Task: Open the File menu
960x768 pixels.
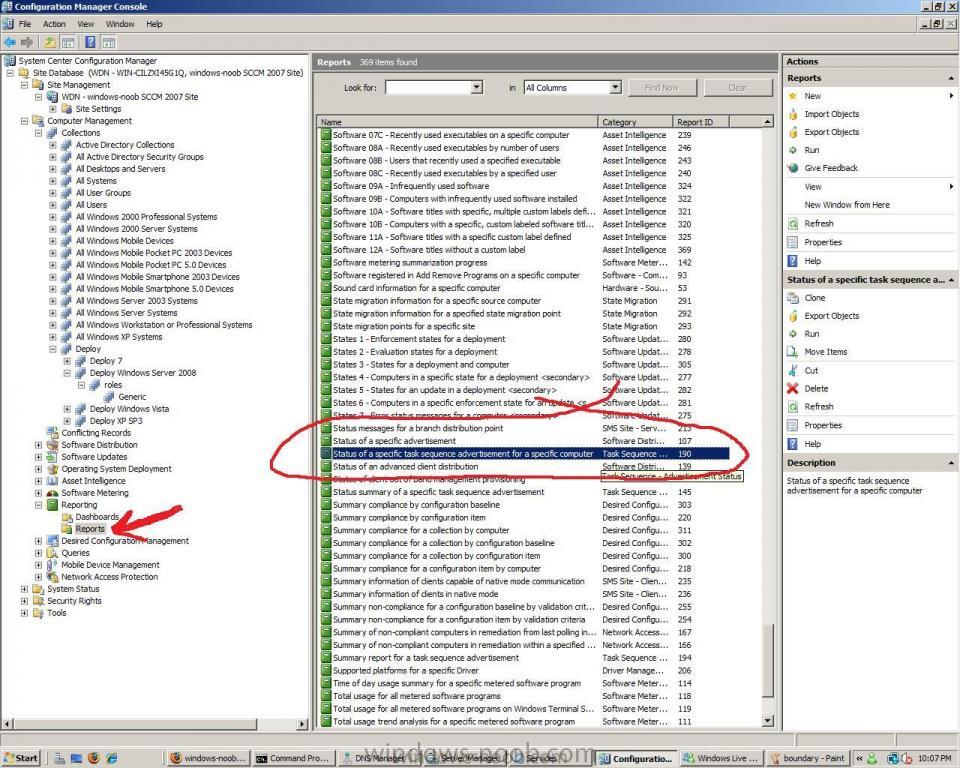Action: point(24,24)
